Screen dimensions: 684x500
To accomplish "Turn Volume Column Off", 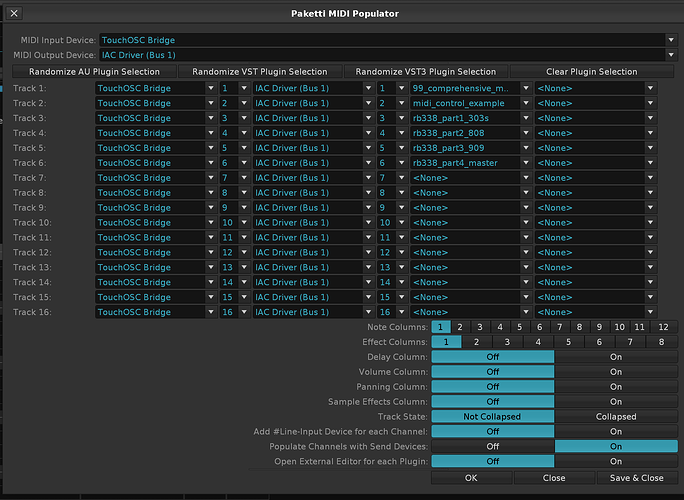I will (x=493, y=372).
